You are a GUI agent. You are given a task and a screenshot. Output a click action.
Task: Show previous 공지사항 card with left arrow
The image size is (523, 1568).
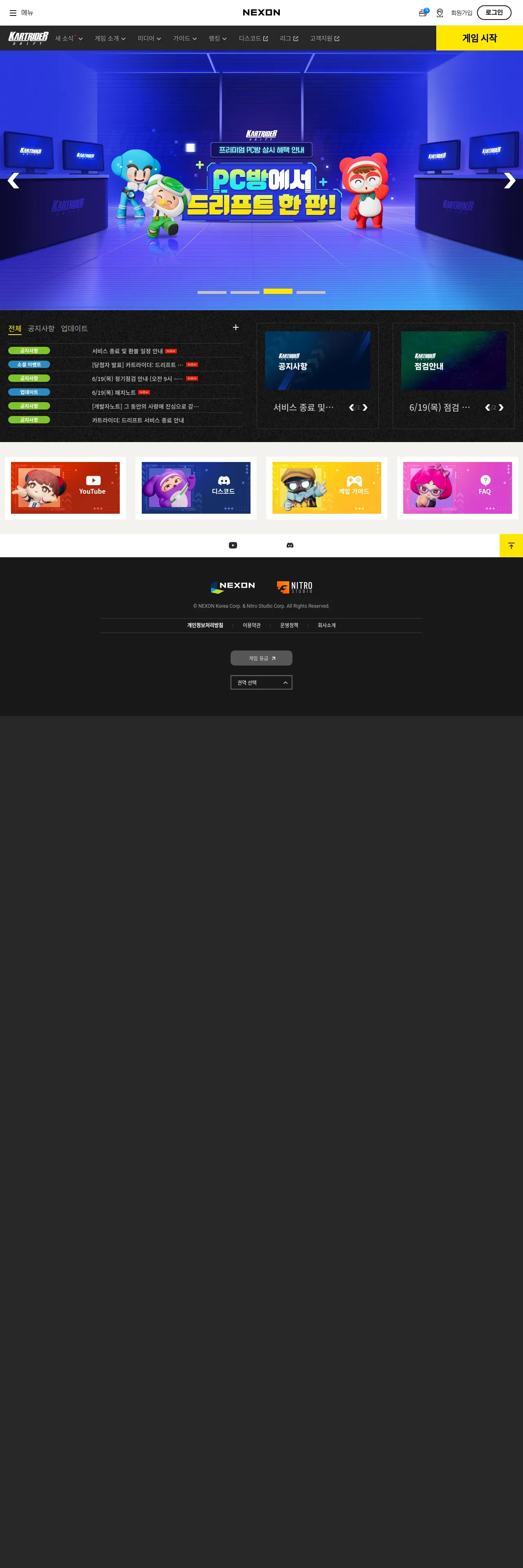tap(351, 407)
